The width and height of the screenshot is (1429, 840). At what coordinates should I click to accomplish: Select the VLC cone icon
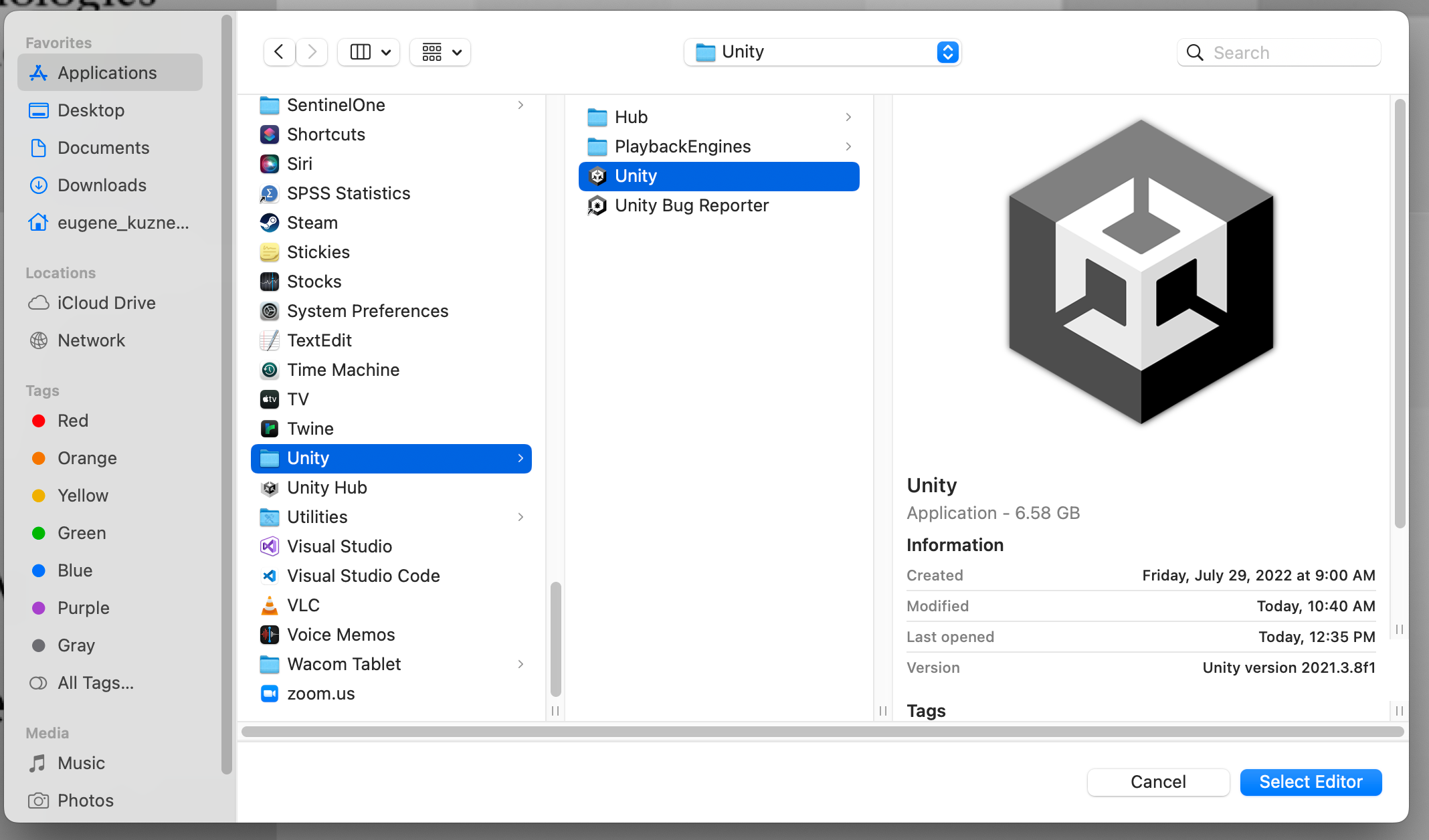(270, 605)
